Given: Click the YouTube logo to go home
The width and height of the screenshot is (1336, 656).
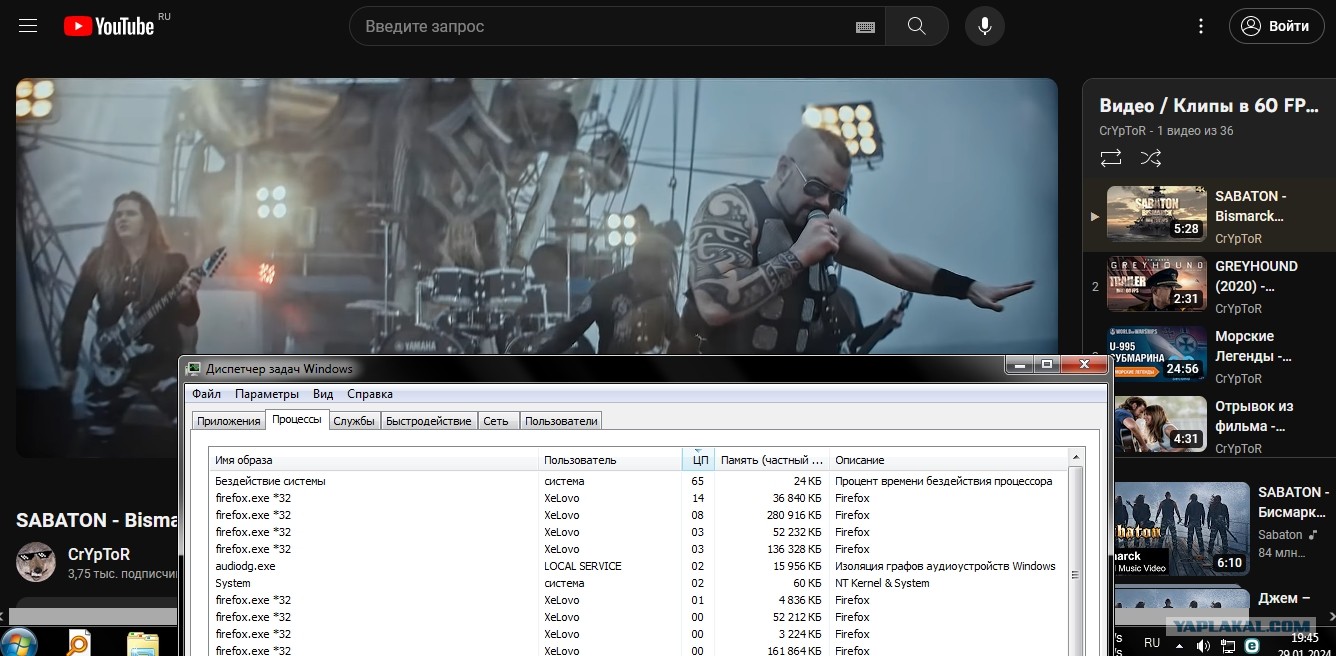Looking at the screenshot, I should pos(109,26).
